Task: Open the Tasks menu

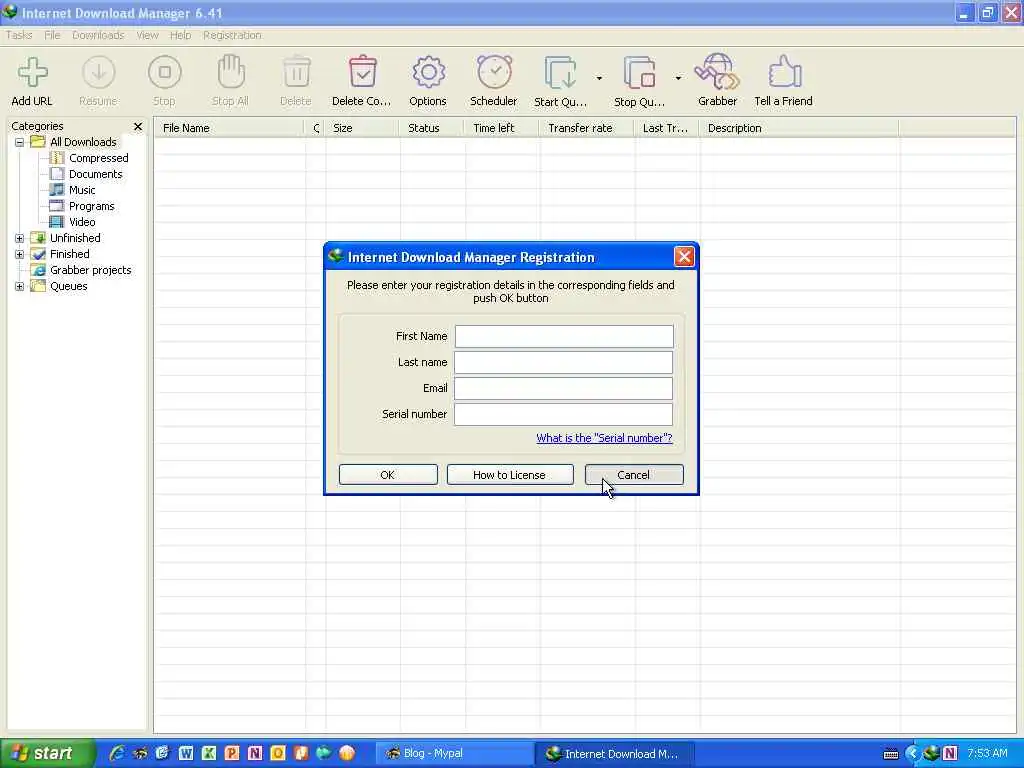Action: (x=19, y=35)
